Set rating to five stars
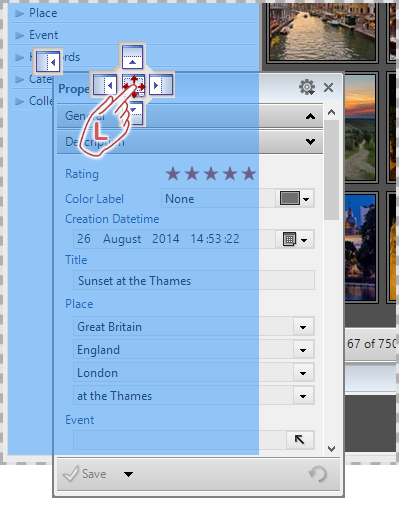 (x=249, y=174)
